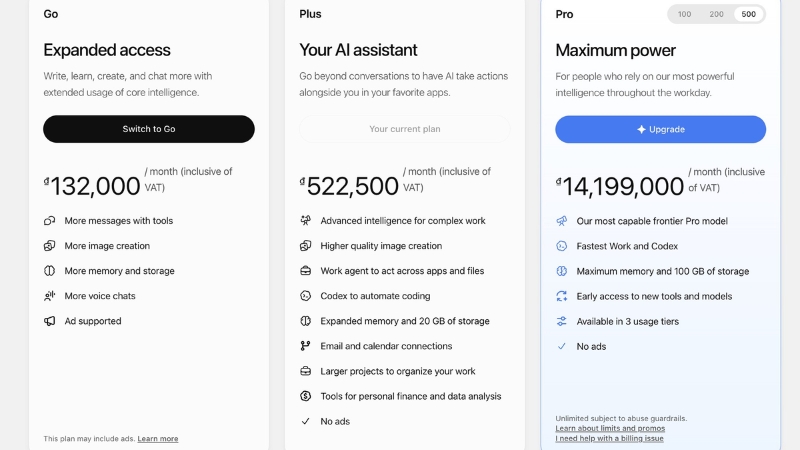The height and width of the screenshot is (450, 800).
Task: Click the blue Upgrade button
Action: point(660,130)
